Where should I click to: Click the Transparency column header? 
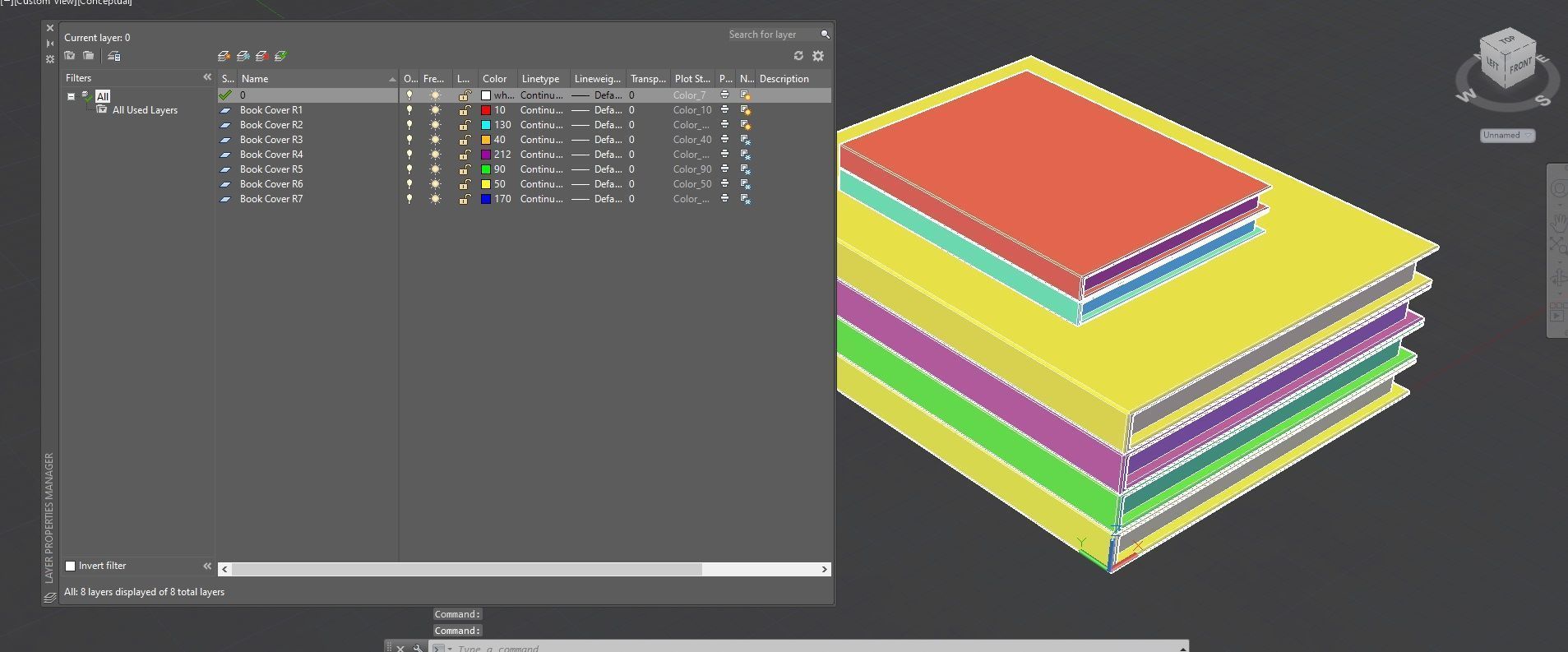click(648, 79)
